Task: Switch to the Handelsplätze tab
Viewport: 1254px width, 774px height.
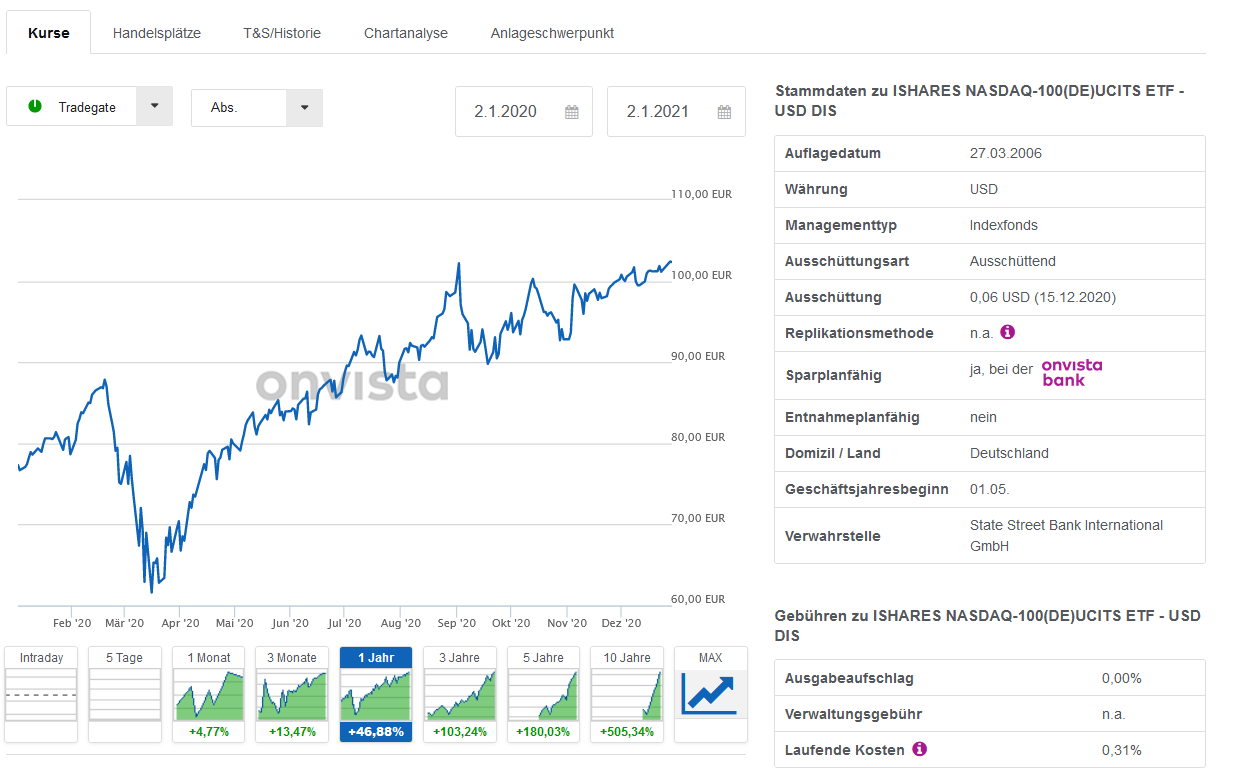Action: (x=157, y=33)
